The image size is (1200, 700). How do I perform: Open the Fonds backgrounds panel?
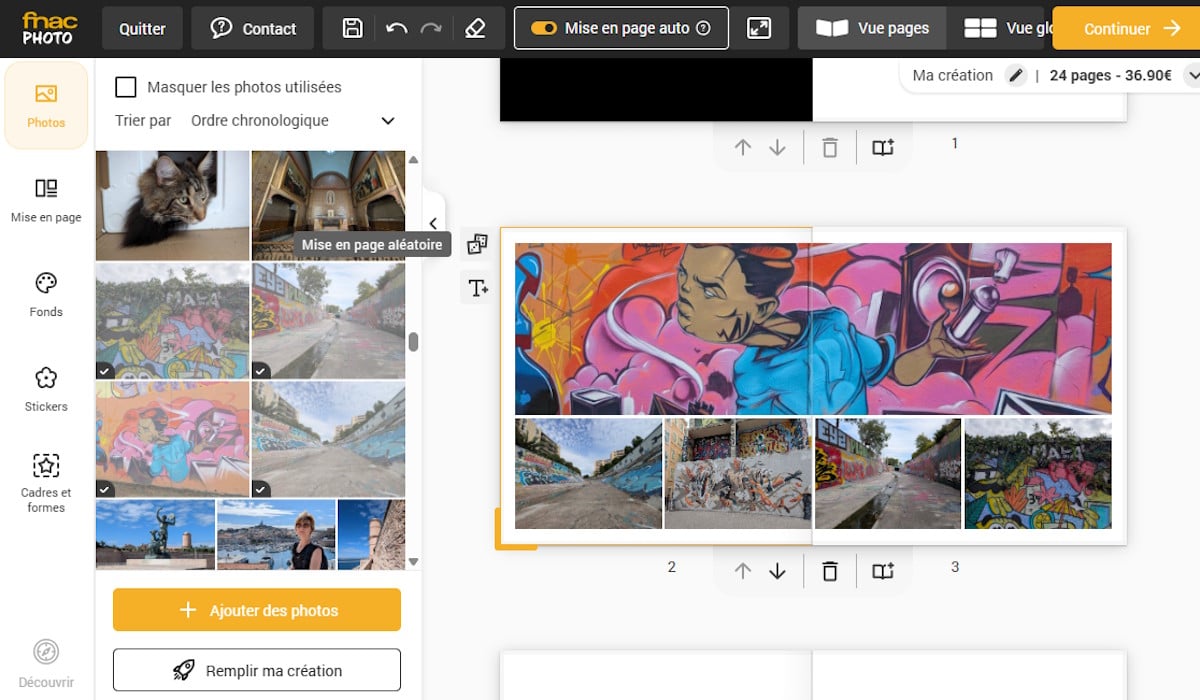tap(46, 294)
